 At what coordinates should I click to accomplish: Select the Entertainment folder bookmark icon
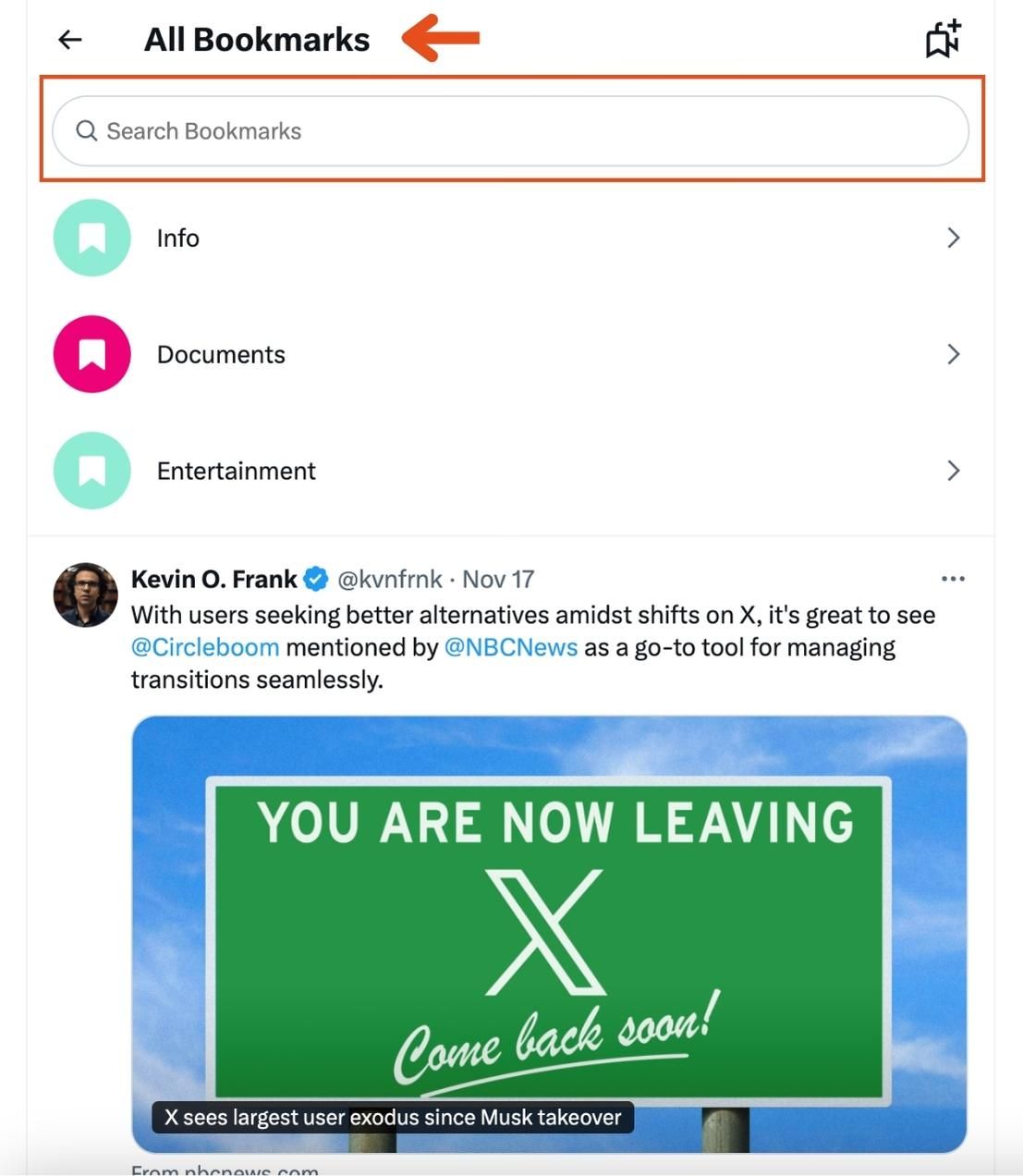91,471
